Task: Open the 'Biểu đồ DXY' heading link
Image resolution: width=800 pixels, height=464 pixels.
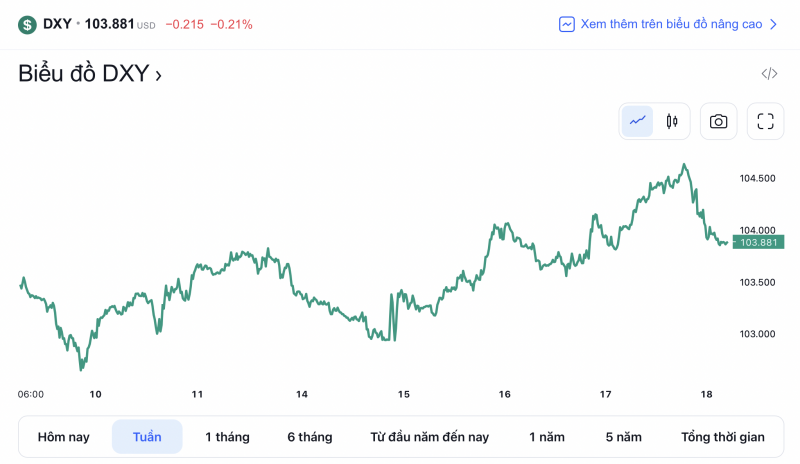Action: click(x=83, y=74)
